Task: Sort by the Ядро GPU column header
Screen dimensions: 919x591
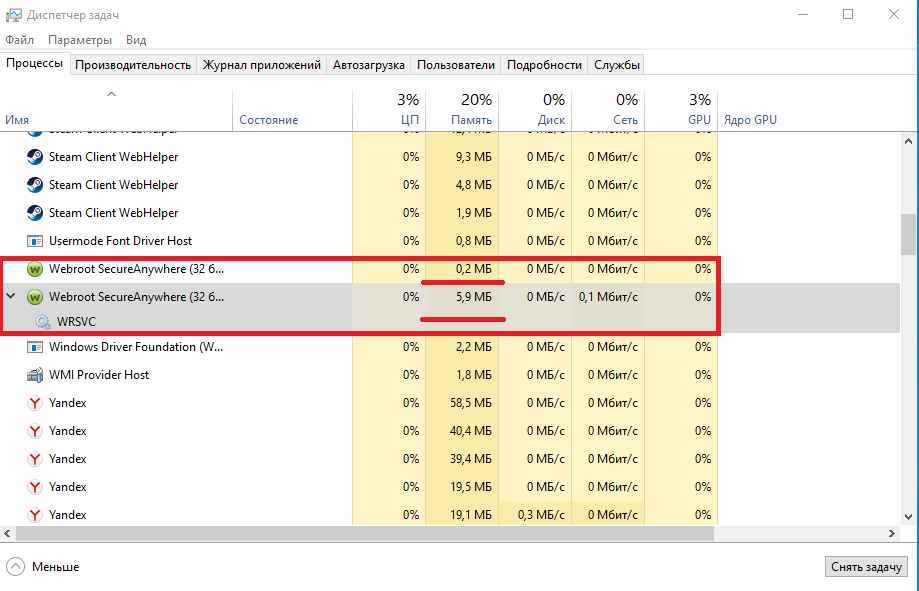Action: coord(750,120)
